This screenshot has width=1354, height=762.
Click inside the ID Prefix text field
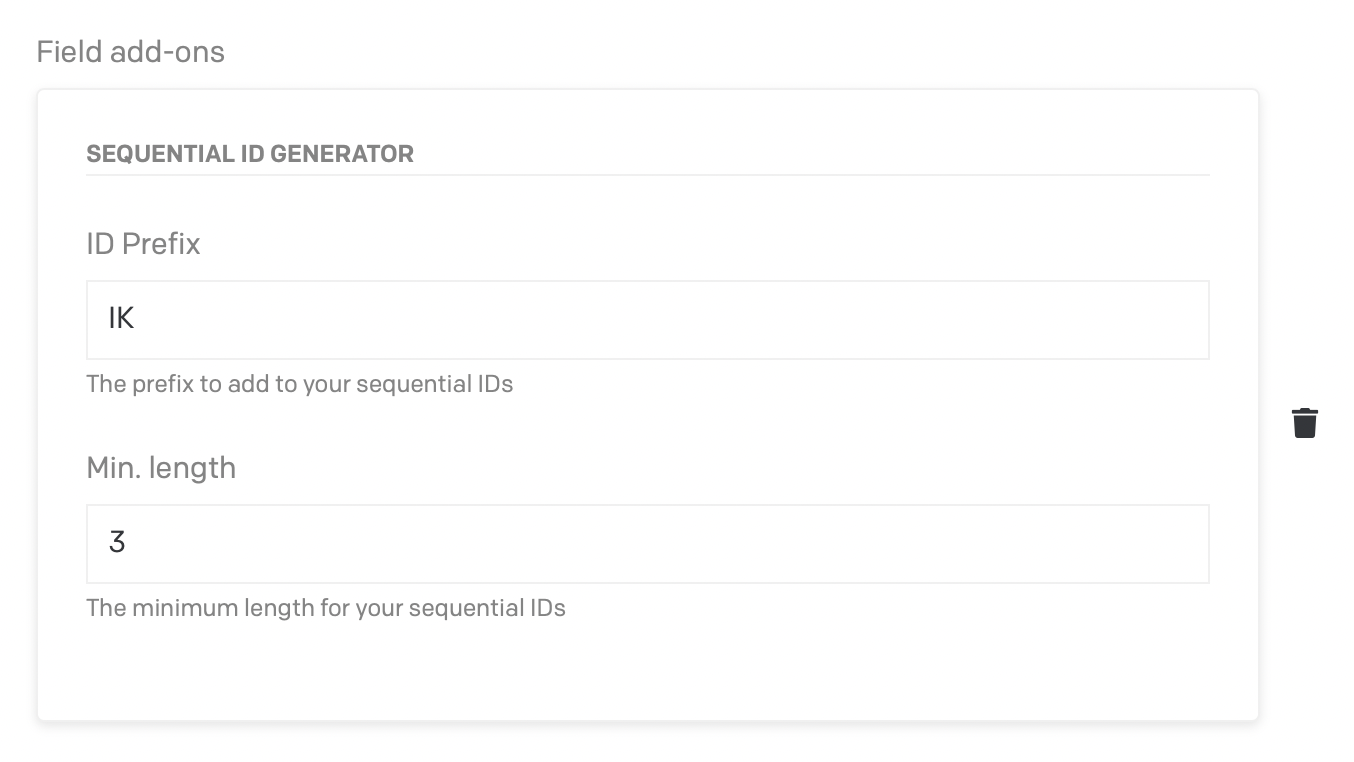[x=646, y=319]
